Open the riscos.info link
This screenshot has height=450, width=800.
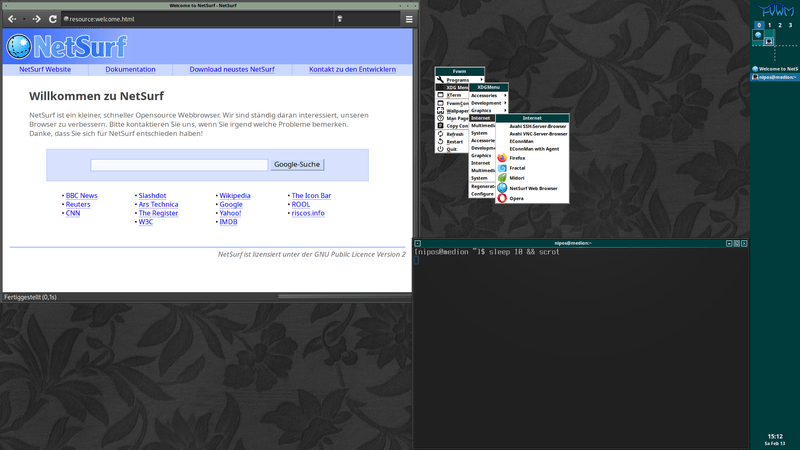[308, 213]
